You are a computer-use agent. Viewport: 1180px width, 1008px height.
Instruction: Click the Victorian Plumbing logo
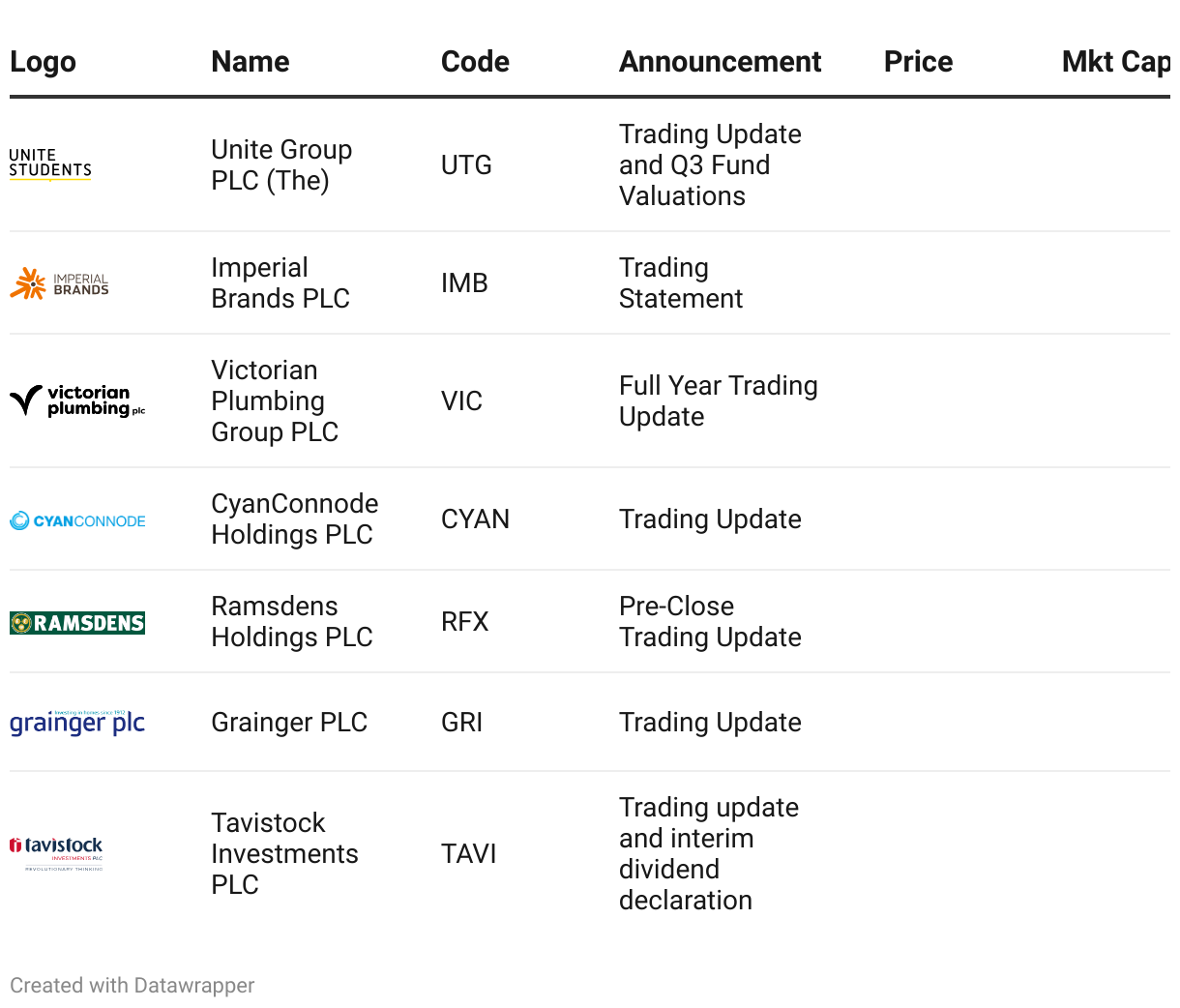point(77,400)
